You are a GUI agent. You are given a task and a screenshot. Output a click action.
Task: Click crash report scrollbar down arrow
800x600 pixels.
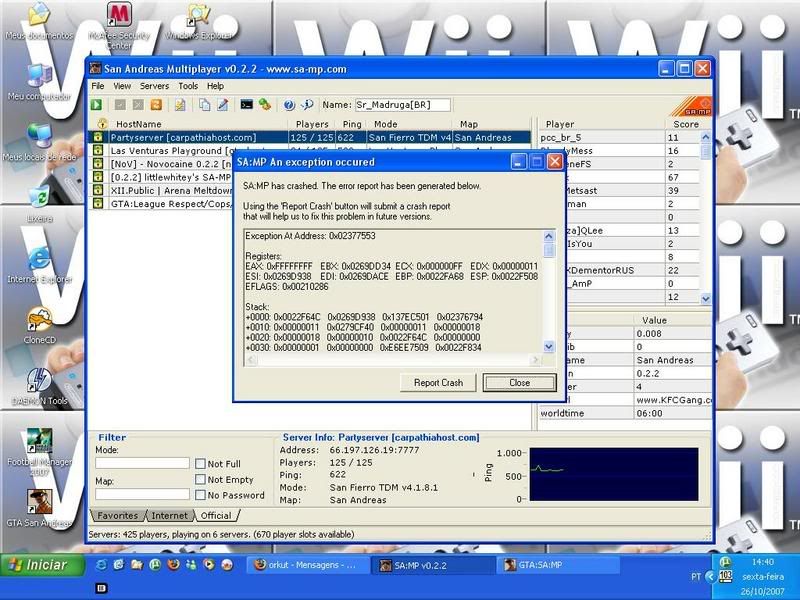[x=549, y=347]
